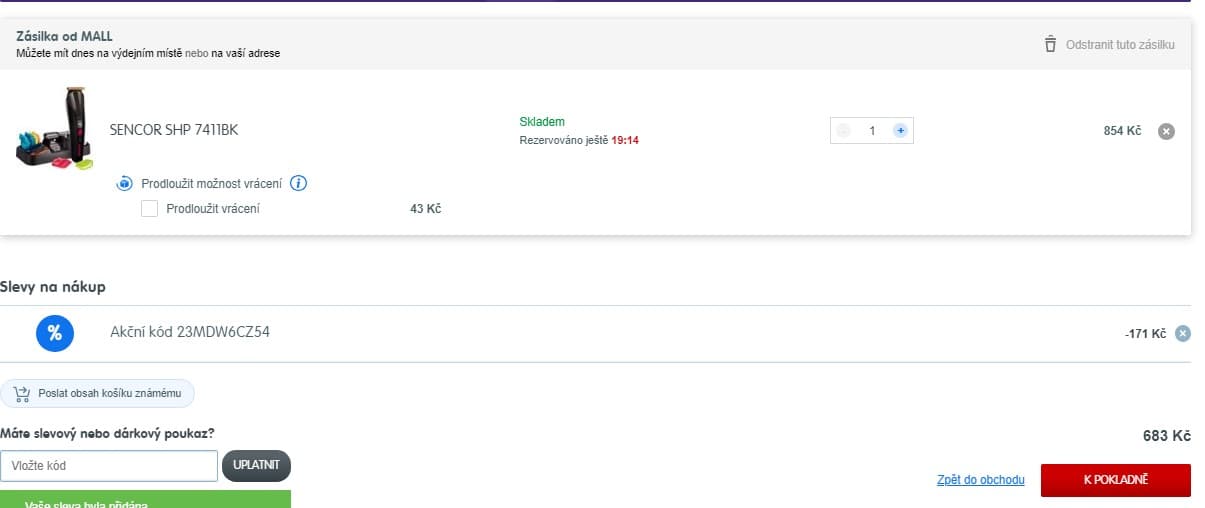Increase quantity with the plus button
The image size is (1205, 508).
click(900, 131)
